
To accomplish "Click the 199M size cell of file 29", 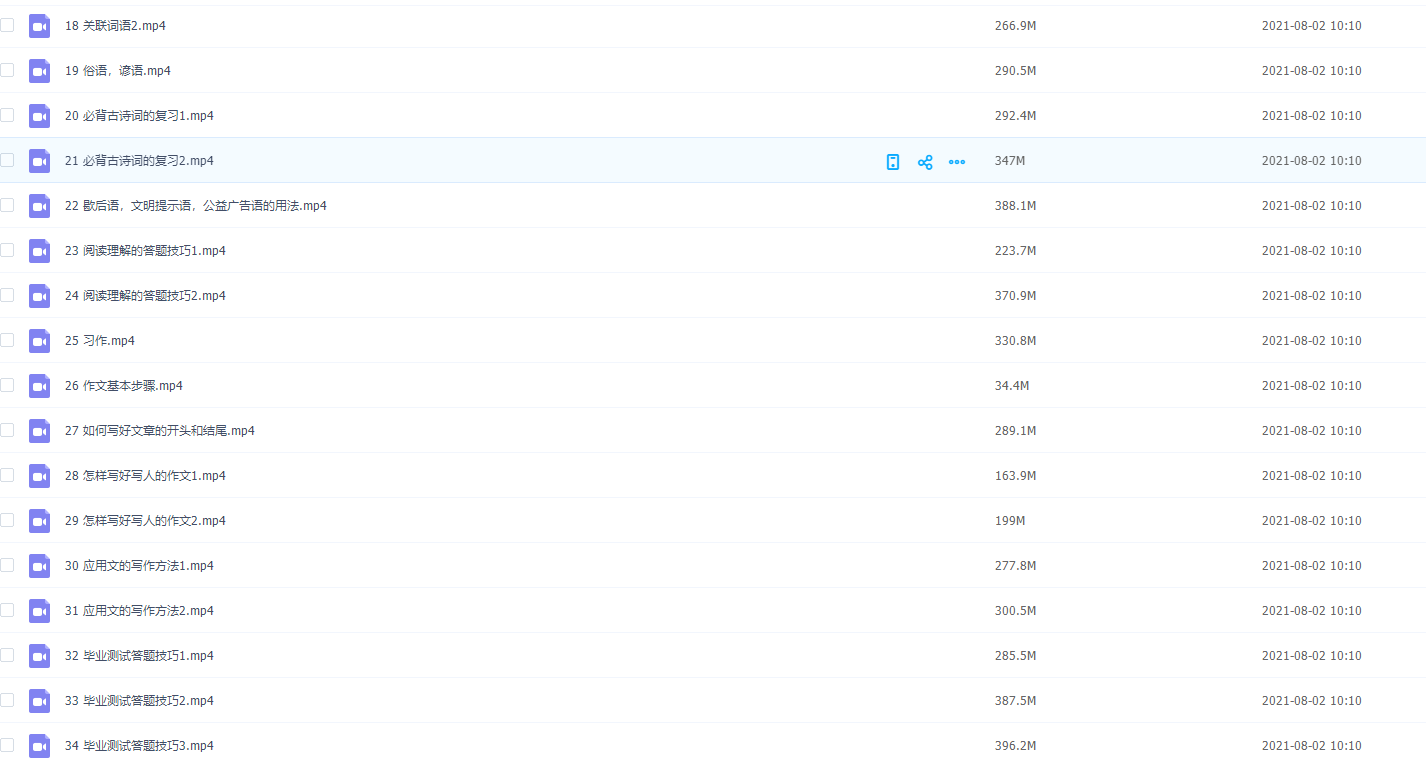I will (1009, 521).
